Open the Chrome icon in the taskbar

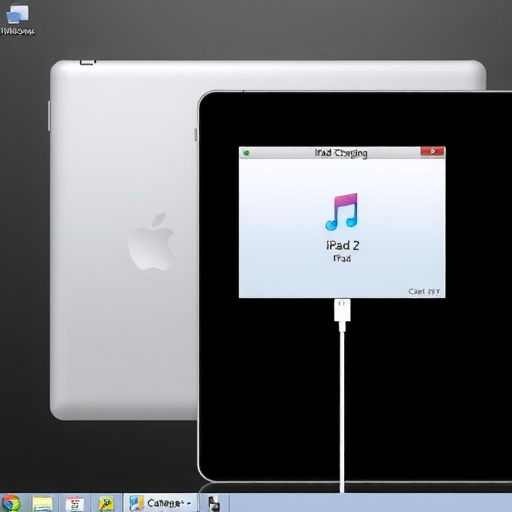[11, 503]
